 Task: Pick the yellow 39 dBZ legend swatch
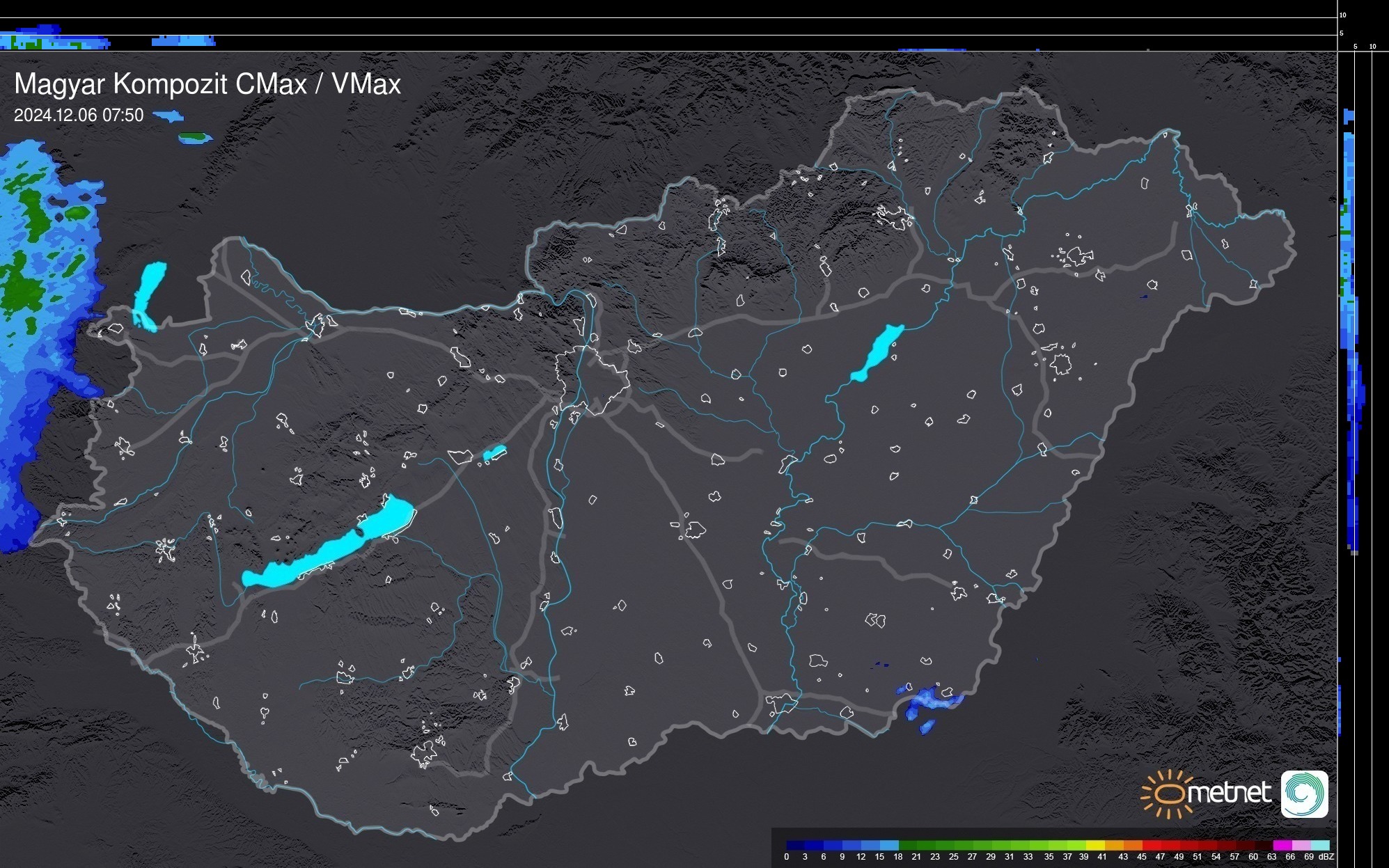(1095, 845)
